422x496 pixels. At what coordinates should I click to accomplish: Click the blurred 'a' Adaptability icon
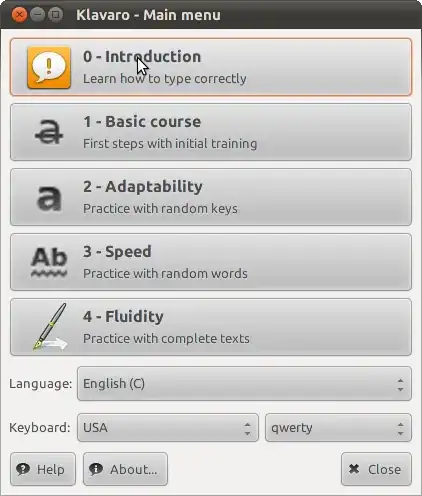pyautogui.click(x=49, y=198)
